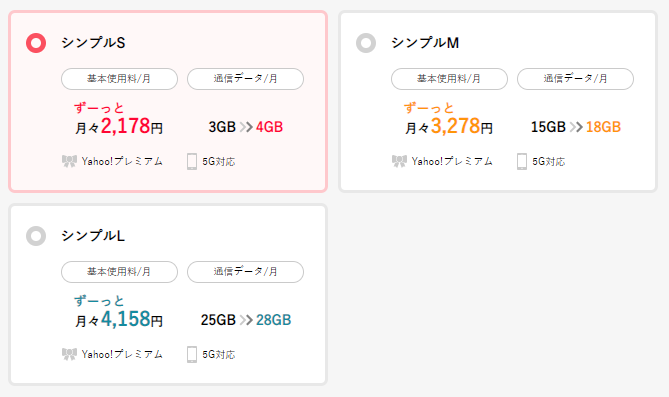Click the double chevron arrows beside 15GB

(576, 127)
